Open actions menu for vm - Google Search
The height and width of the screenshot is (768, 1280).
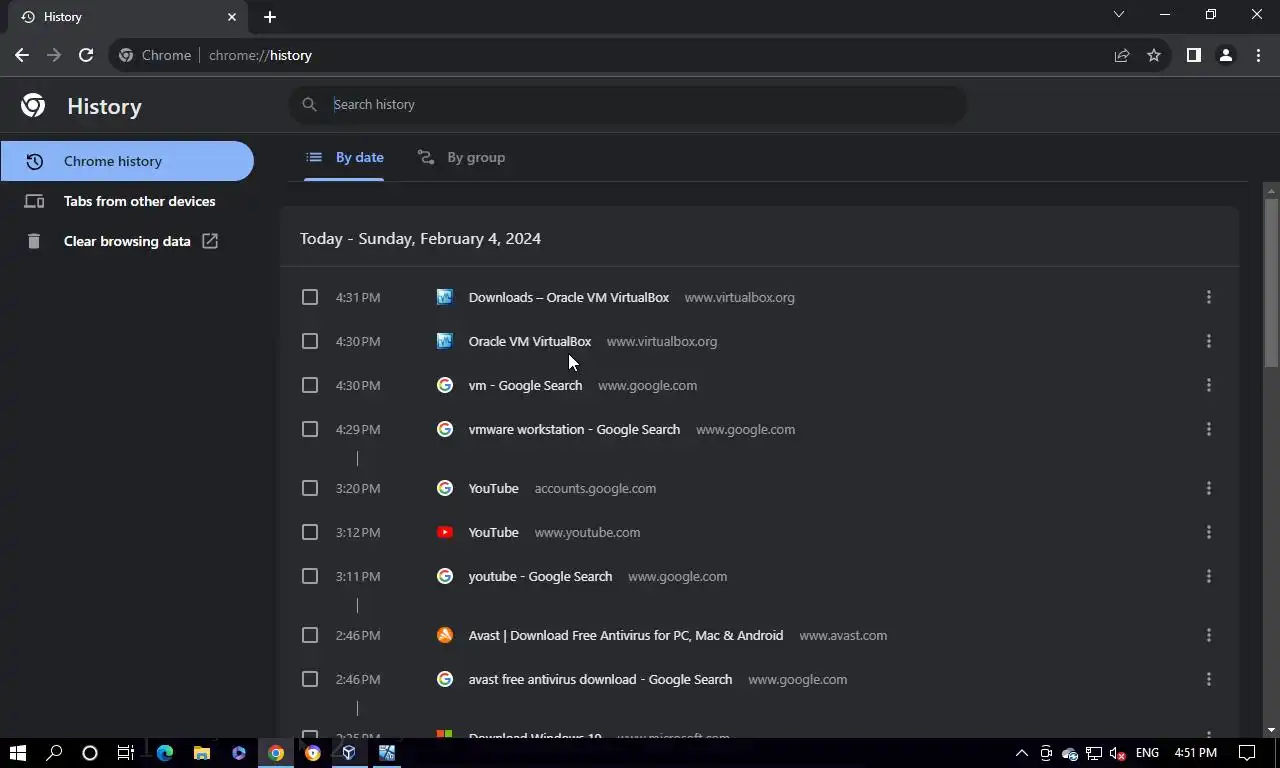(x=1209, y=385)
